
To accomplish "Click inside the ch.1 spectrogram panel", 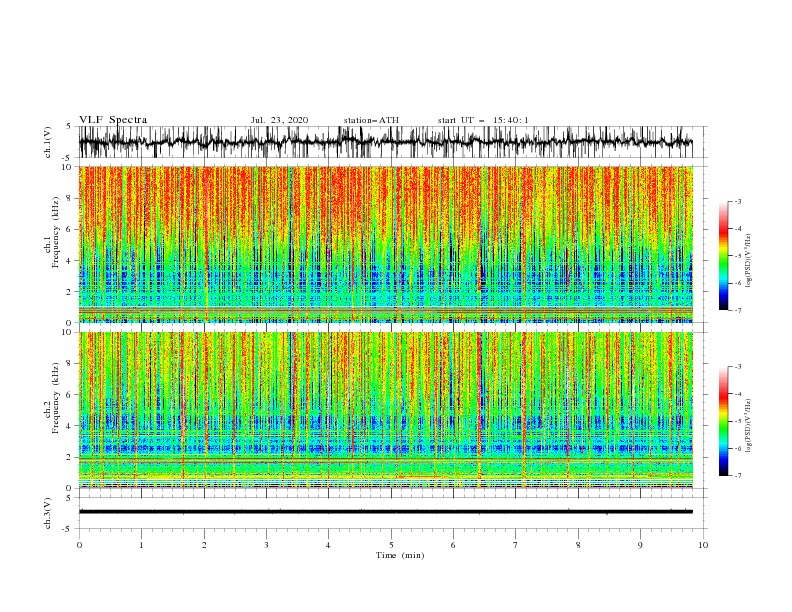I will pyautogui.click(x=385, y=244).
